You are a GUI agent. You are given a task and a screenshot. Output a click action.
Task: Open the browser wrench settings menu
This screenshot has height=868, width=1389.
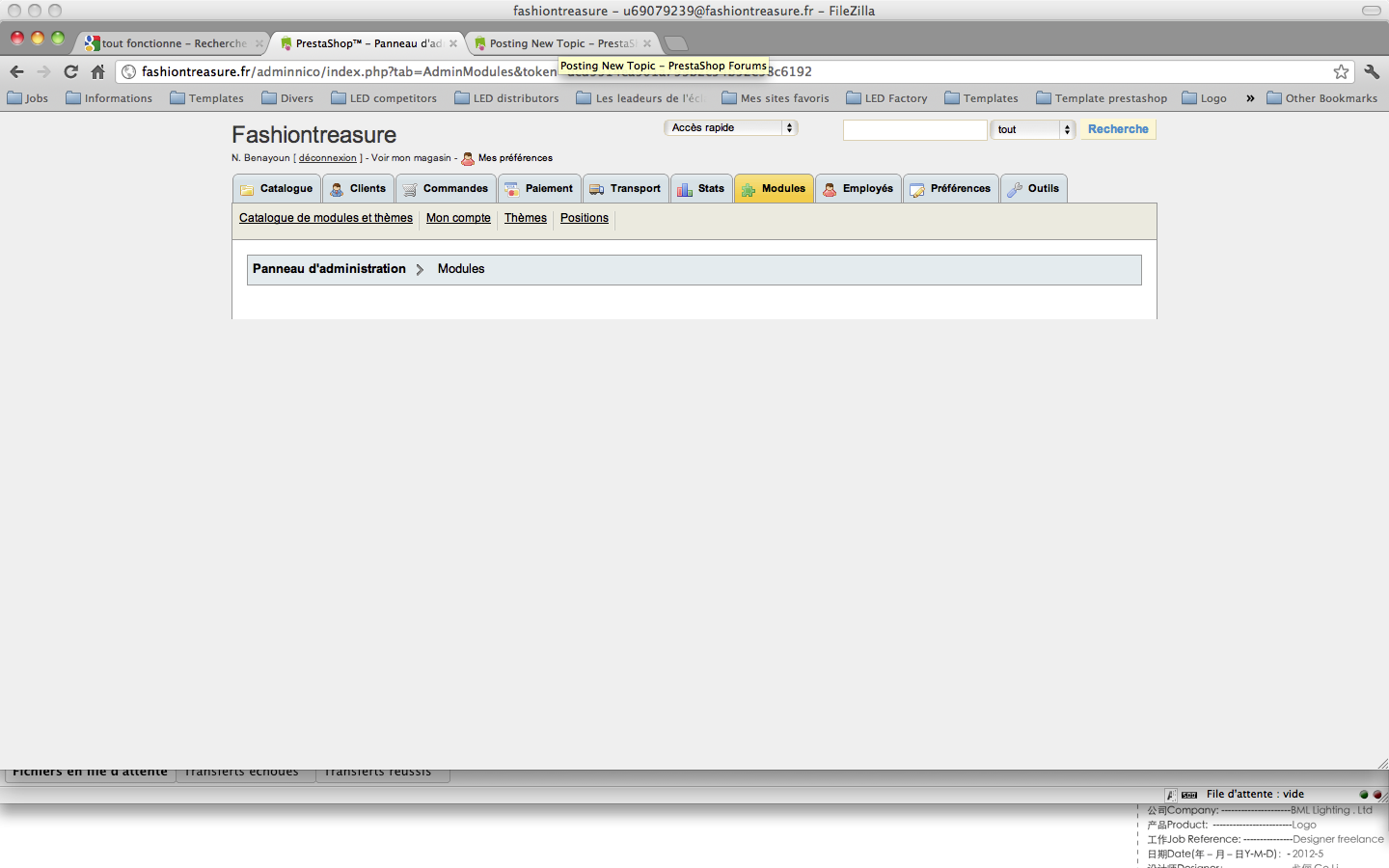pos(1372,71)
